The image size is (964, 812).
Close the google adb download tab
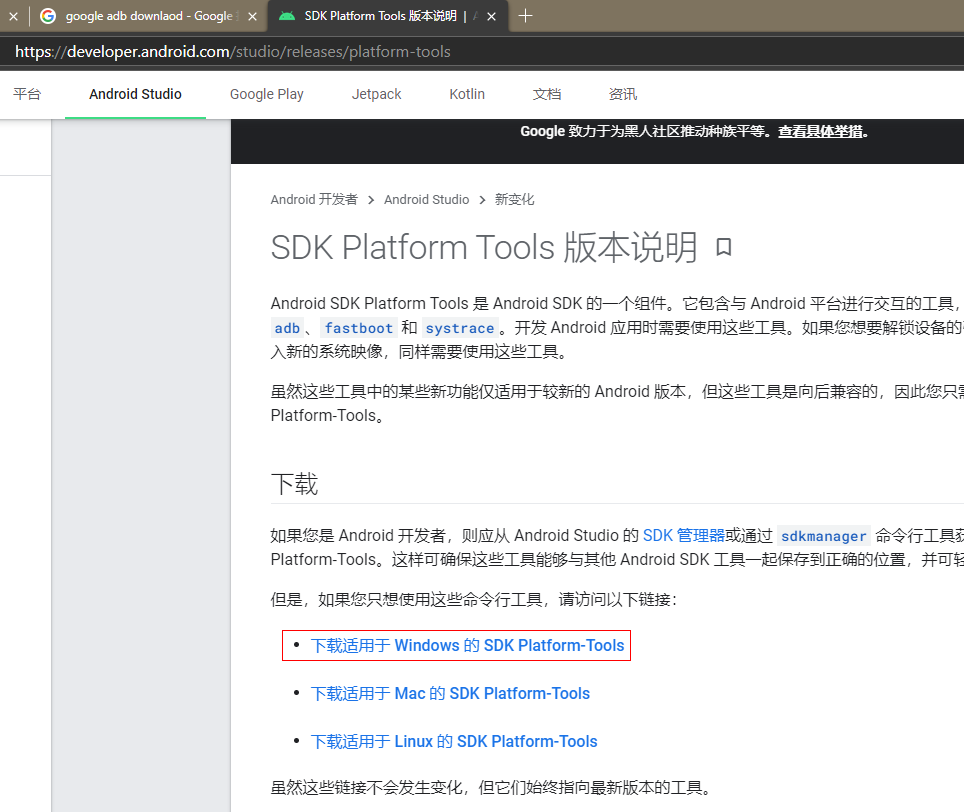[x=251, y=16]
